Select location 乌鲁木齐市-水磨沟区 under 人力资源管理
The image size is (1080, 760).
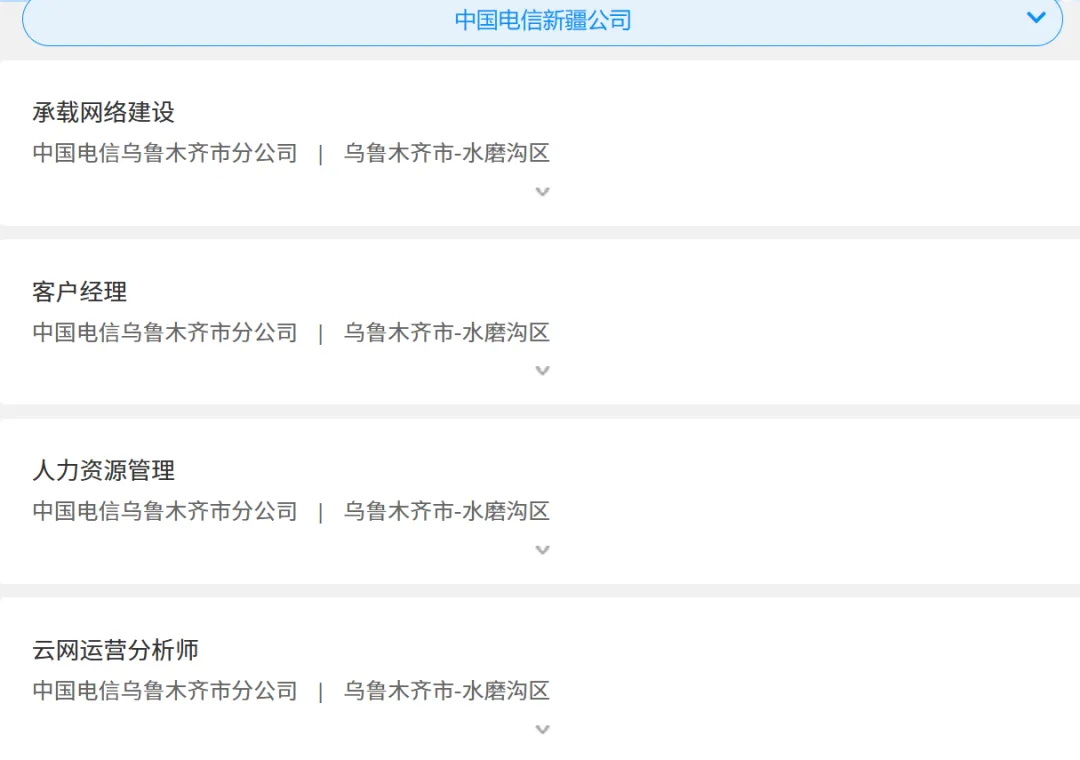coord(446,511)
